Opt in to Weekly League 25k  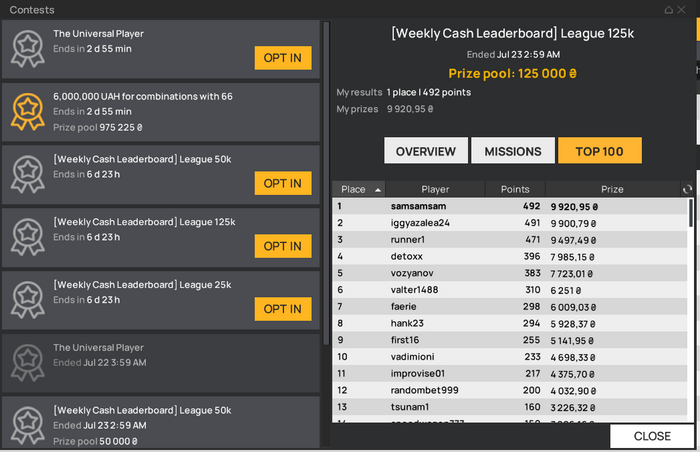[x=283, y=309]
